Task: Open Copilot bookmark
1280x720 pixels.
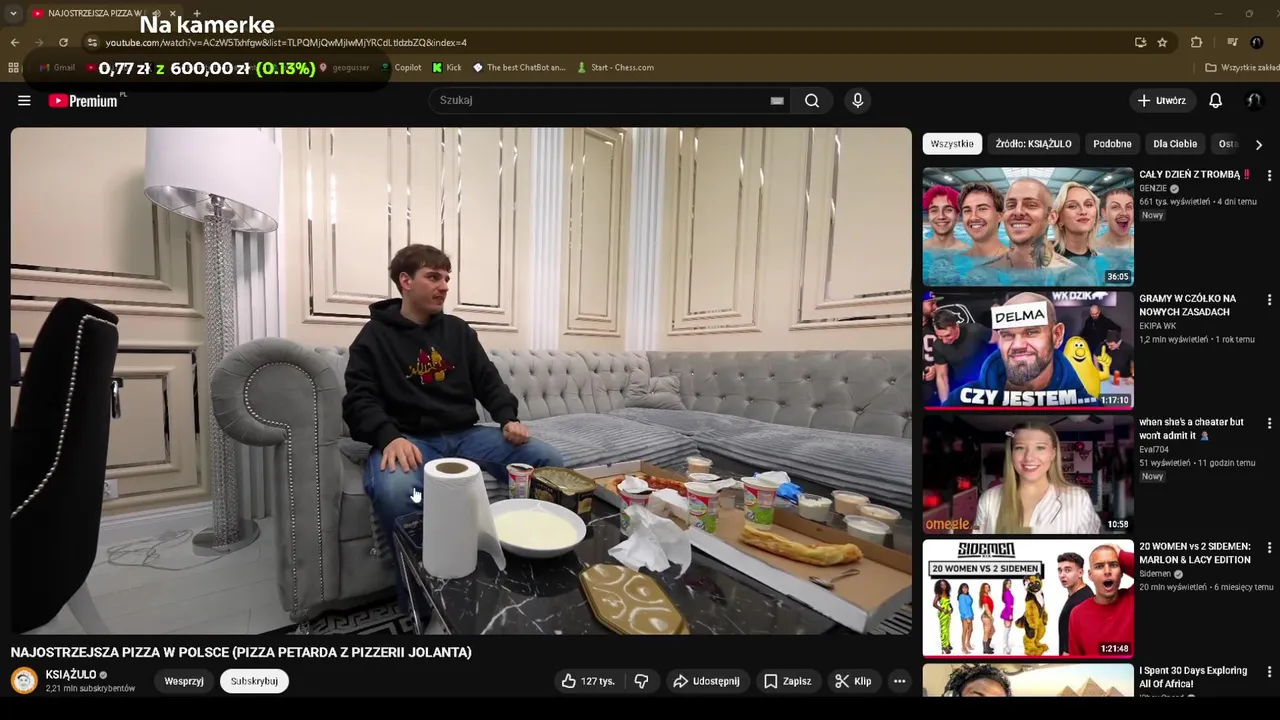Action: click(x=401, y=67)
